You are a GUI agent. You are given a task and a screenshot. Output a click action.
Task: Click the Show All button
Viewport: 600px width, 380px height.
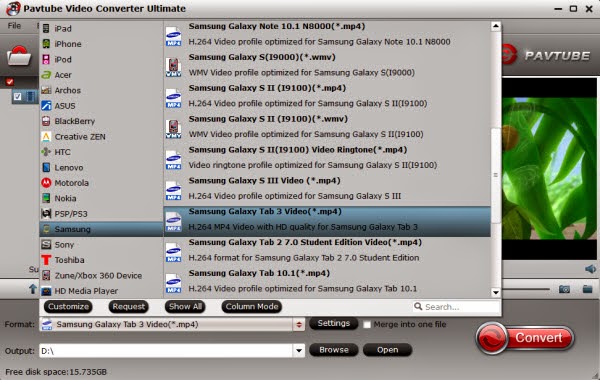point(185,307)
